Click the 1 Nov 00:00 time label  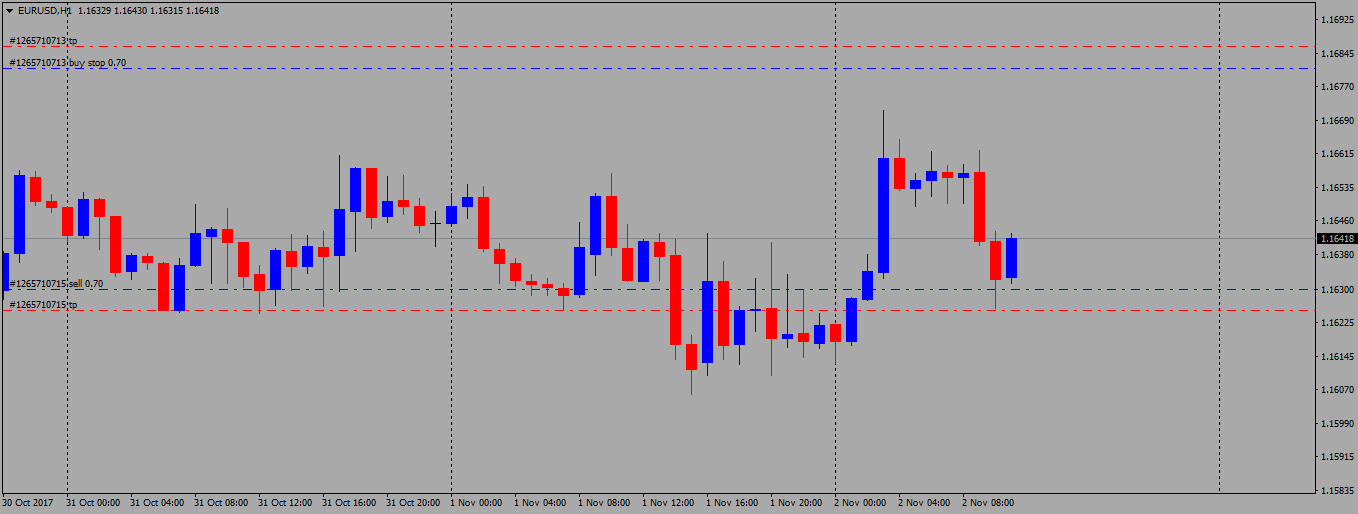pos(476,503)
